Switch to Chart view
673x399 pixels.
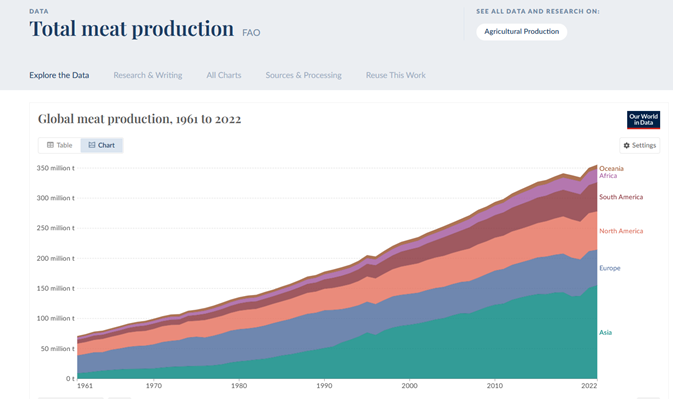(x=102, y=145)
